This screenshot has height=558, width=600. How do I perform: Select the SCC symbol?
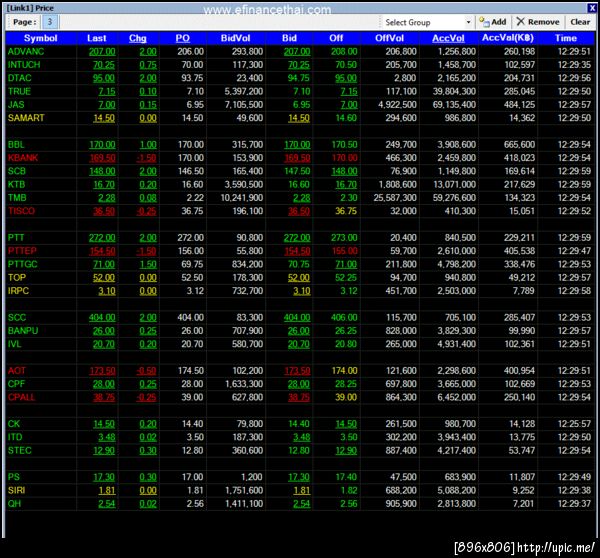tap(17, 318)
